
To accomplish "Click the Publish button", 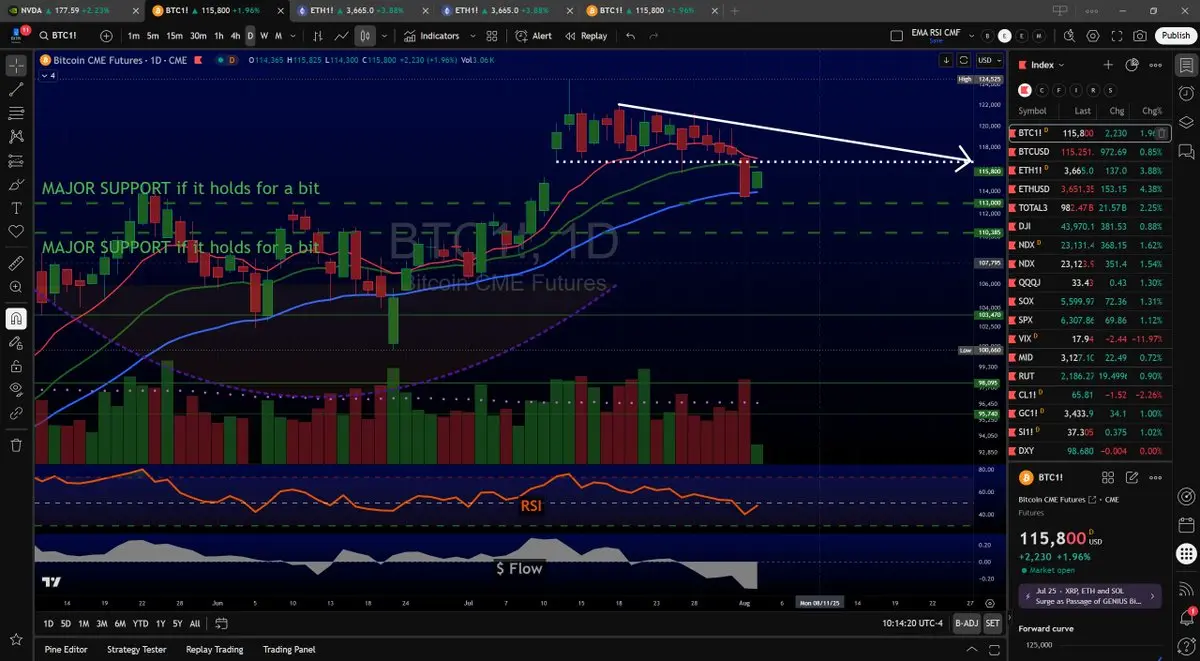I will [x=1175, y=36].
